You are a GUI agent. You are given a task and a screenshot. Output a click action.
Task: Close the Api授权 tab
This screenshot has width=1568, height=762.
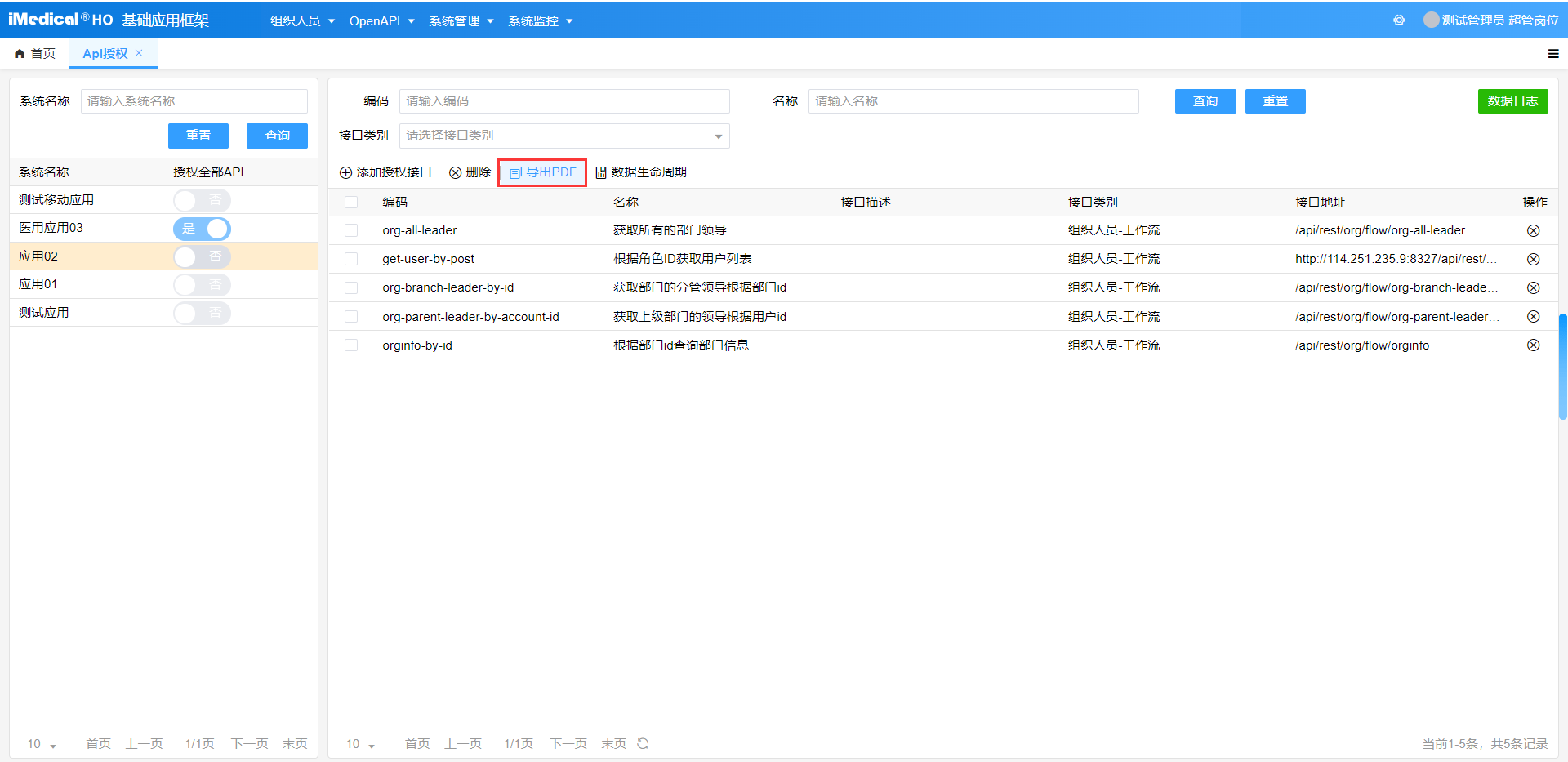(139, 53)
